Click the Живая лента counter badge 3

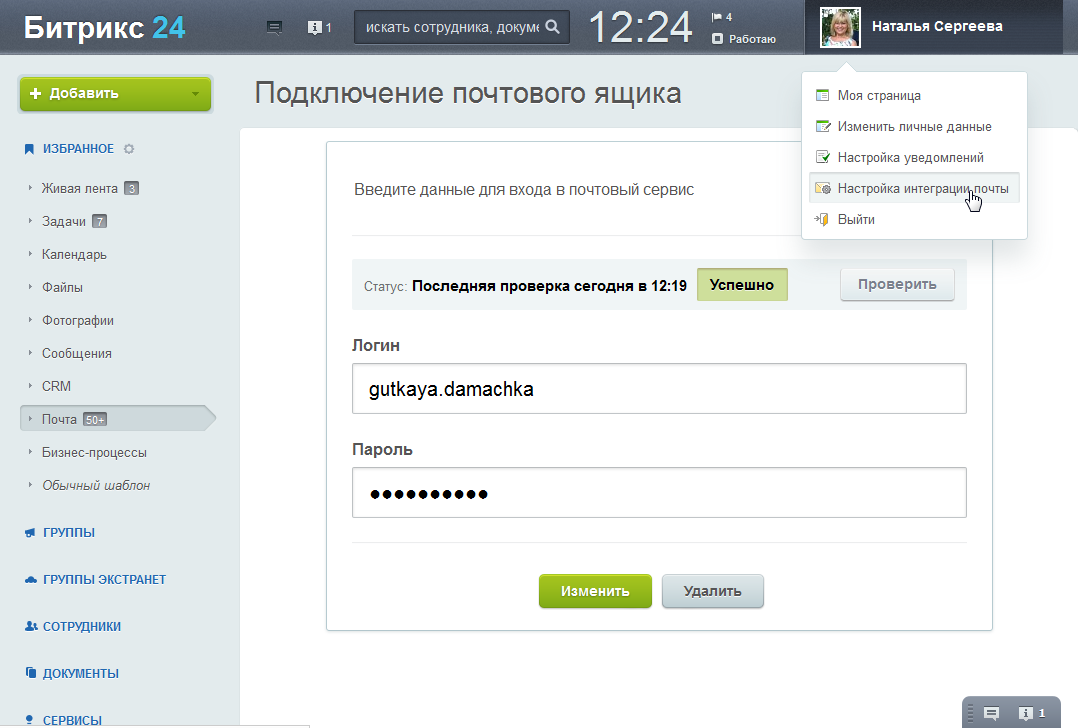tap(131, 188)
